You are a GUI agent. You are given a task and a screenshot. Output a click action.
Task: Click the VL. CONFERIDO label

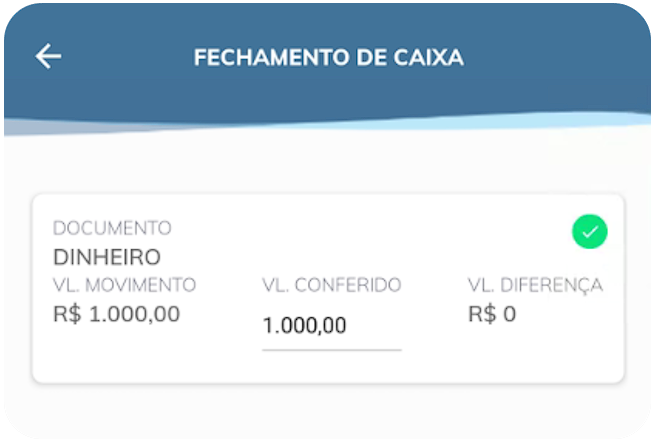(331, 285)
